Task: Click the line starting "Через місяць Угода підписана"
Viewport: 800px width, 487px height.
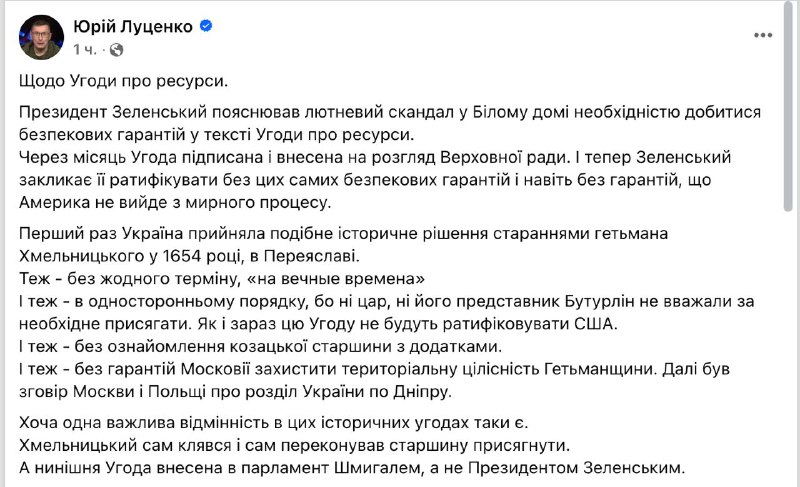Action: [x=380, y=181]
